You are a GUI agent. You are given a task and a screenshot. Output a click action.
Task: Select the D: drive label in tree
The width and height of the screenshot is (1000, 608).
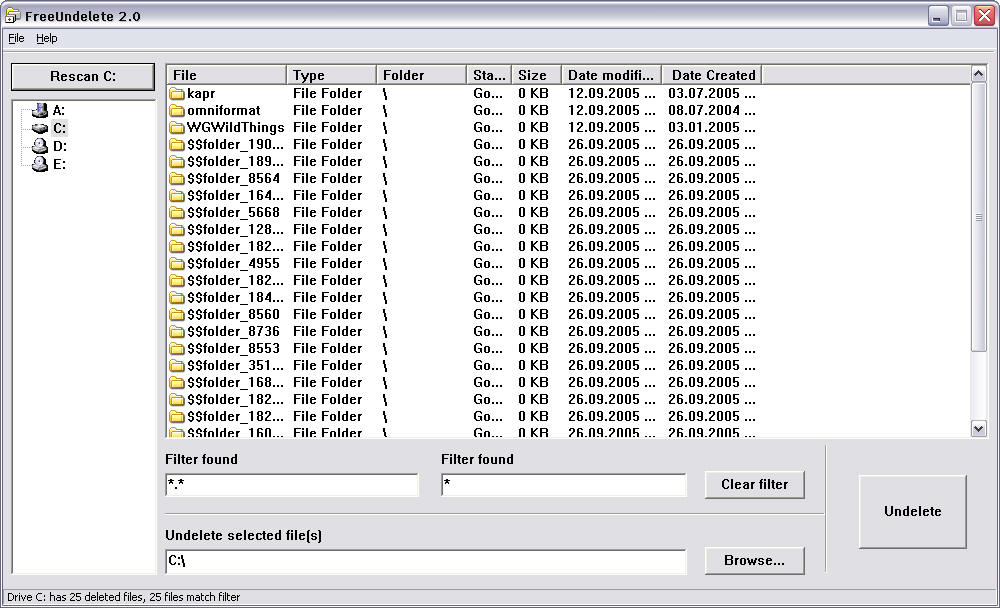pyautogui.click(x=59, y=146)
